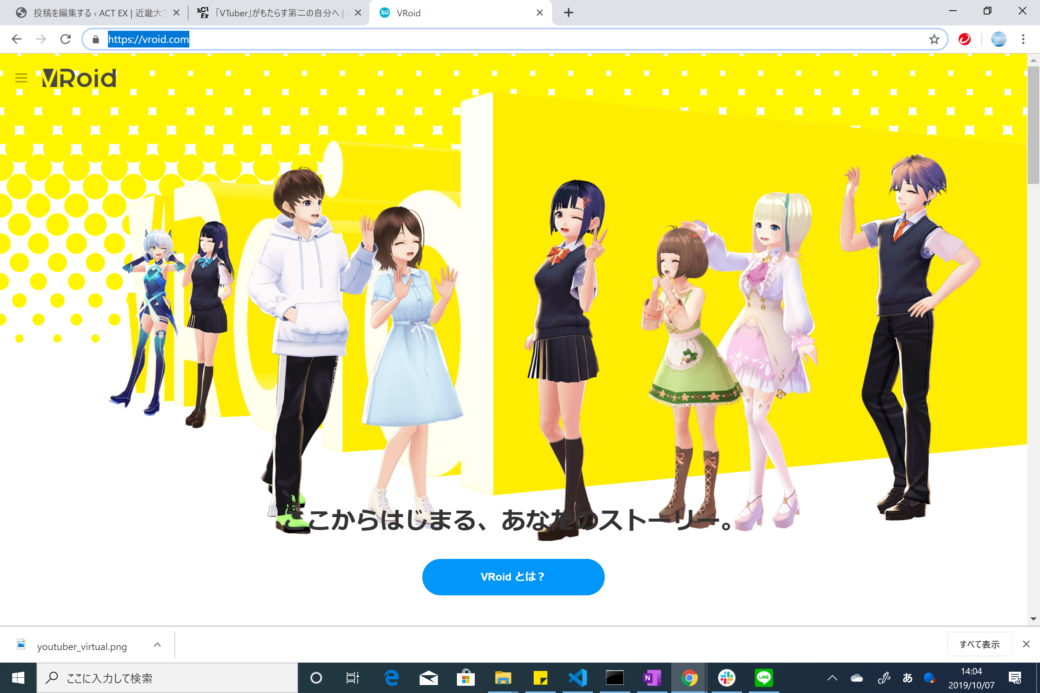
Task: Open Chrome three-dot menu
Action: click(x=1023, y=39)
